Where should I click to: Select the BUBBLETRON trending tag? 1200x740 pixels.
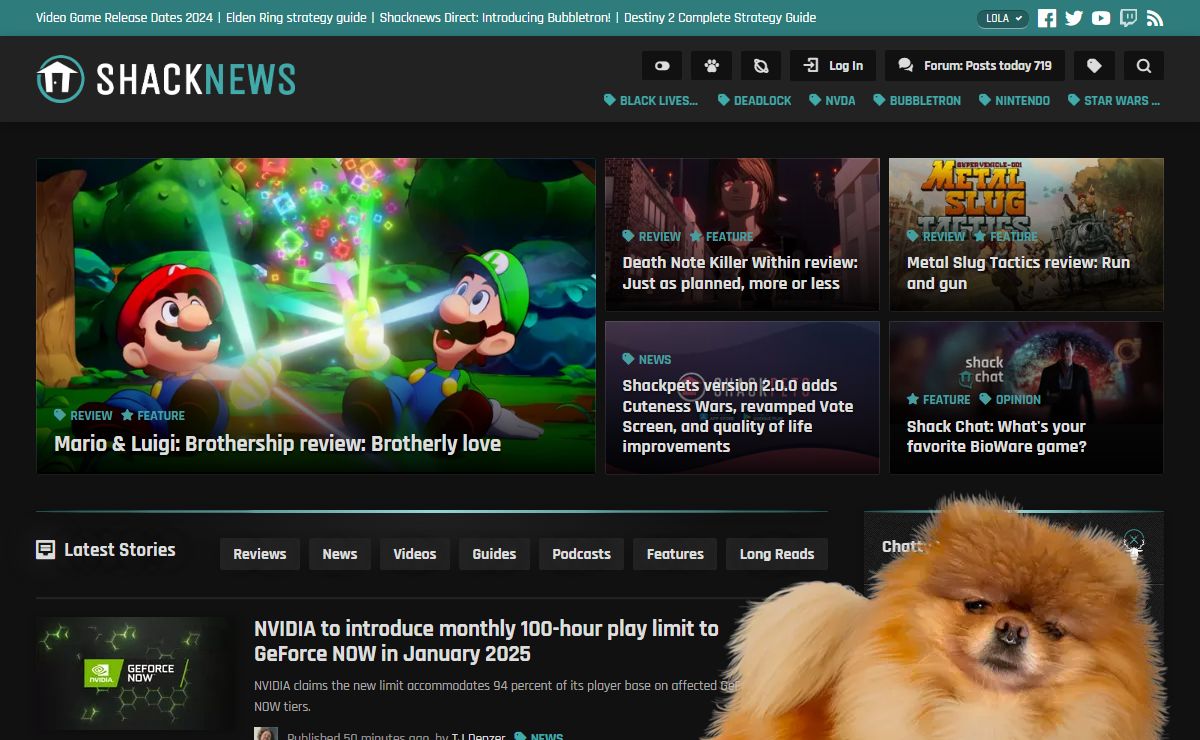tap(917, 100)
